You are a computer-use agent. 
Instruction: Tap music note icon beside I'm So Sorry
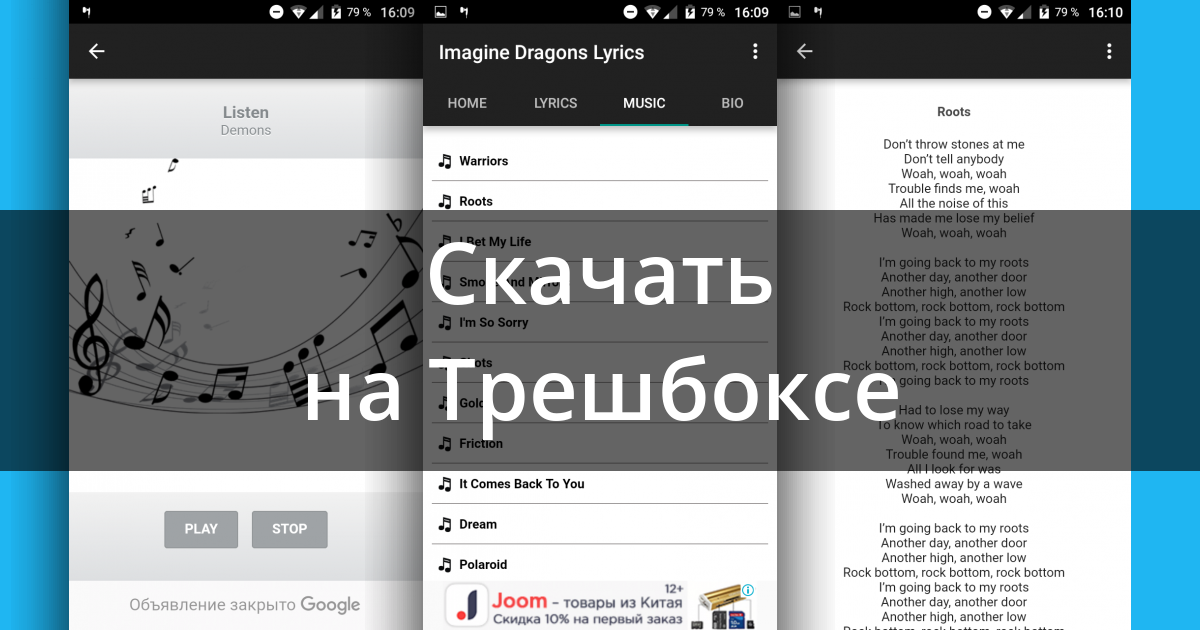[x=445, y=322]
